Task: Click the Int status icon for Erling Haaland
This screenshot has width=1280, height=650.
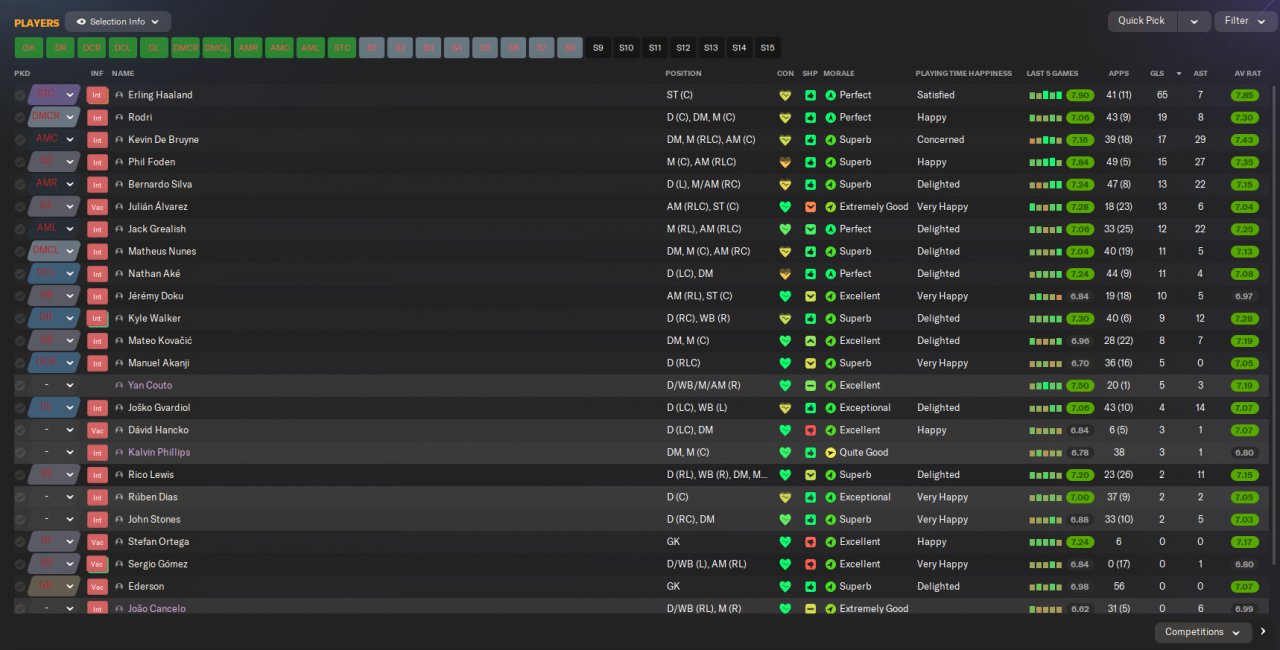Action: (97, 95)
